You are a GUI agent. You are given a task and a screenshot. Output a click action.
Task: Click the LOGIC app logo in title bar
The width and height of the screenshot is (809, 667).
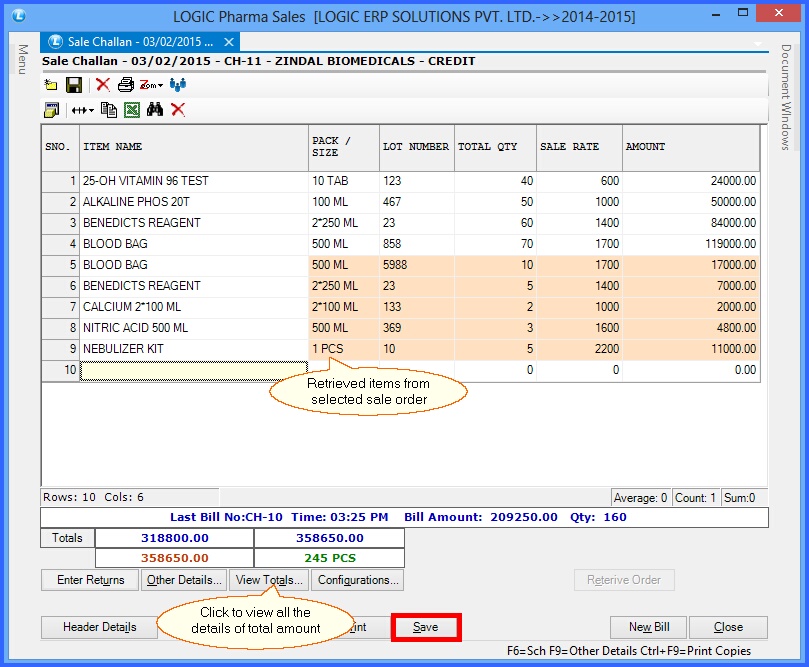click(x=19, y=16)
